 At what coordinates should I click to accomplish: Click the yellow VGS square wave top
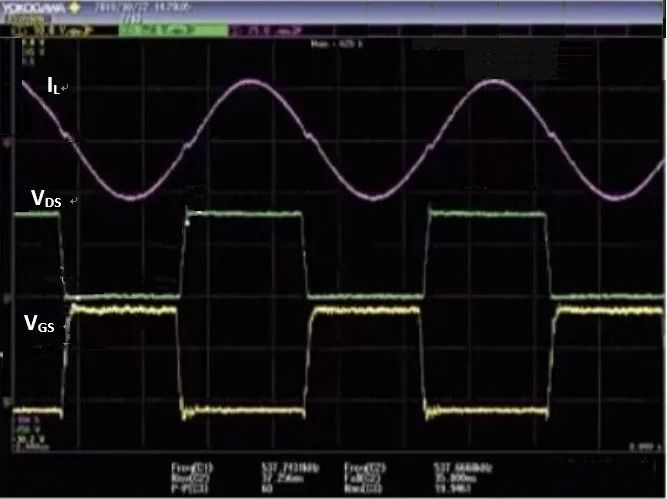pos(120,311)
